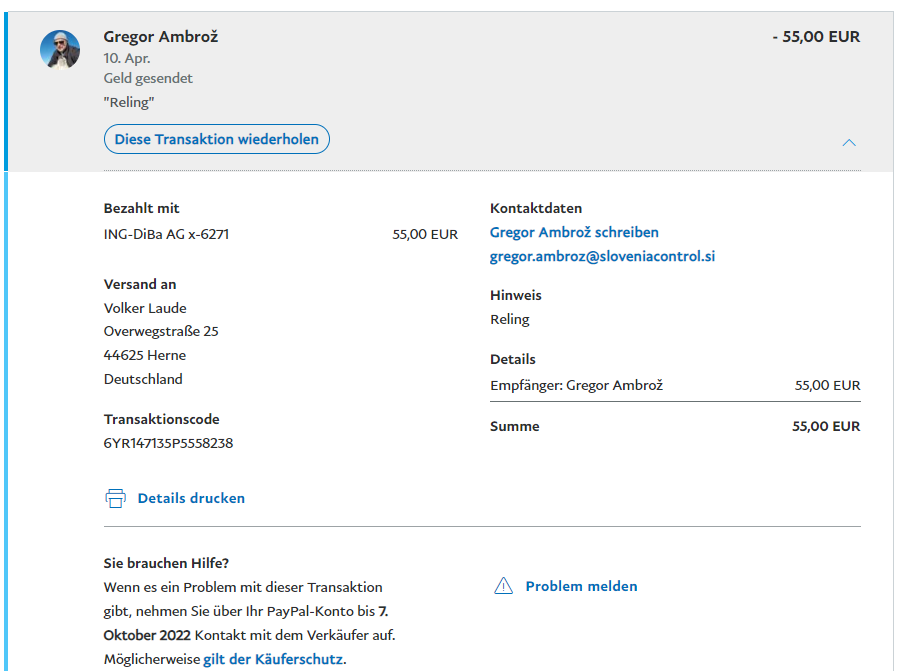Click the 'Summe' total label

click(x=514, y=426)
